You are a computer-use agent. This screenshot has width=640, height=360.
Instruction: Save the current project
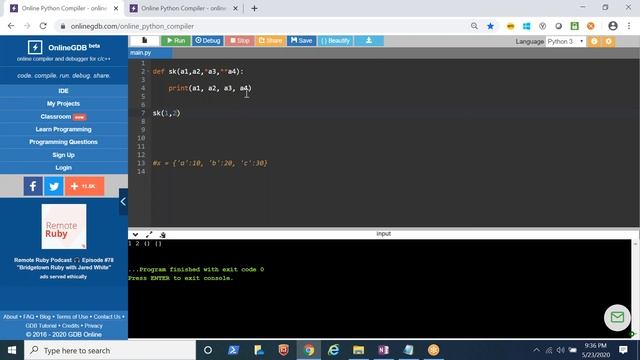[301, 40]
